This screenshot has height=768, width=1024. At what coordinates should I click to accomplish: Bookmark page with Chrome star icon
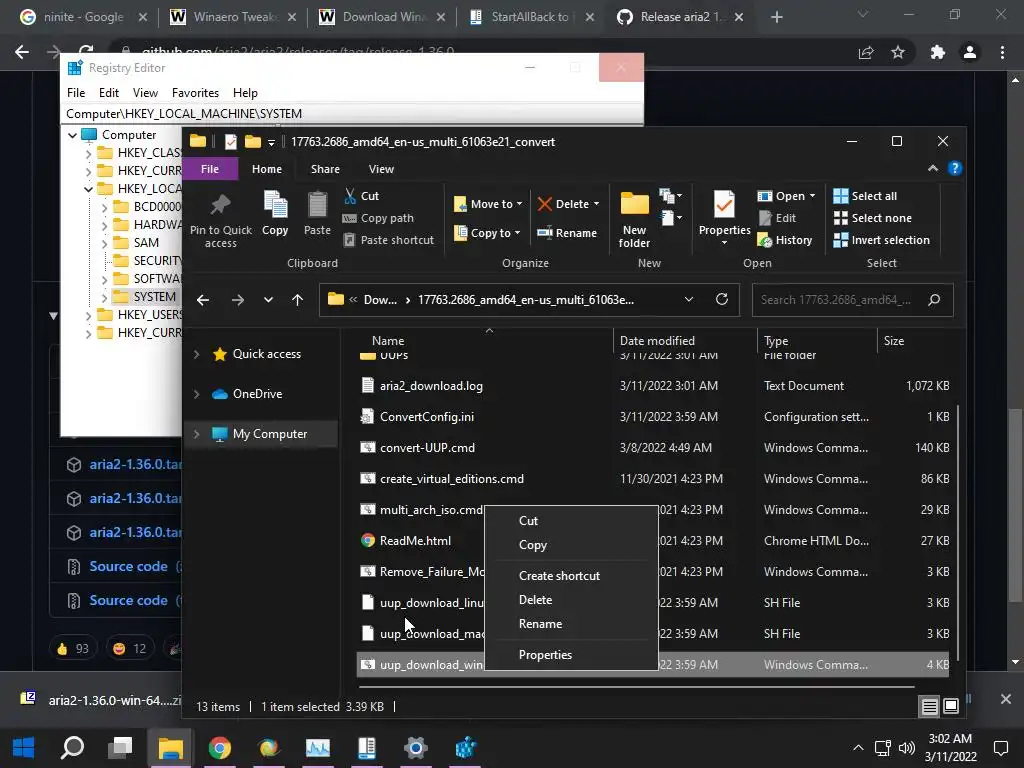(898, 52)
